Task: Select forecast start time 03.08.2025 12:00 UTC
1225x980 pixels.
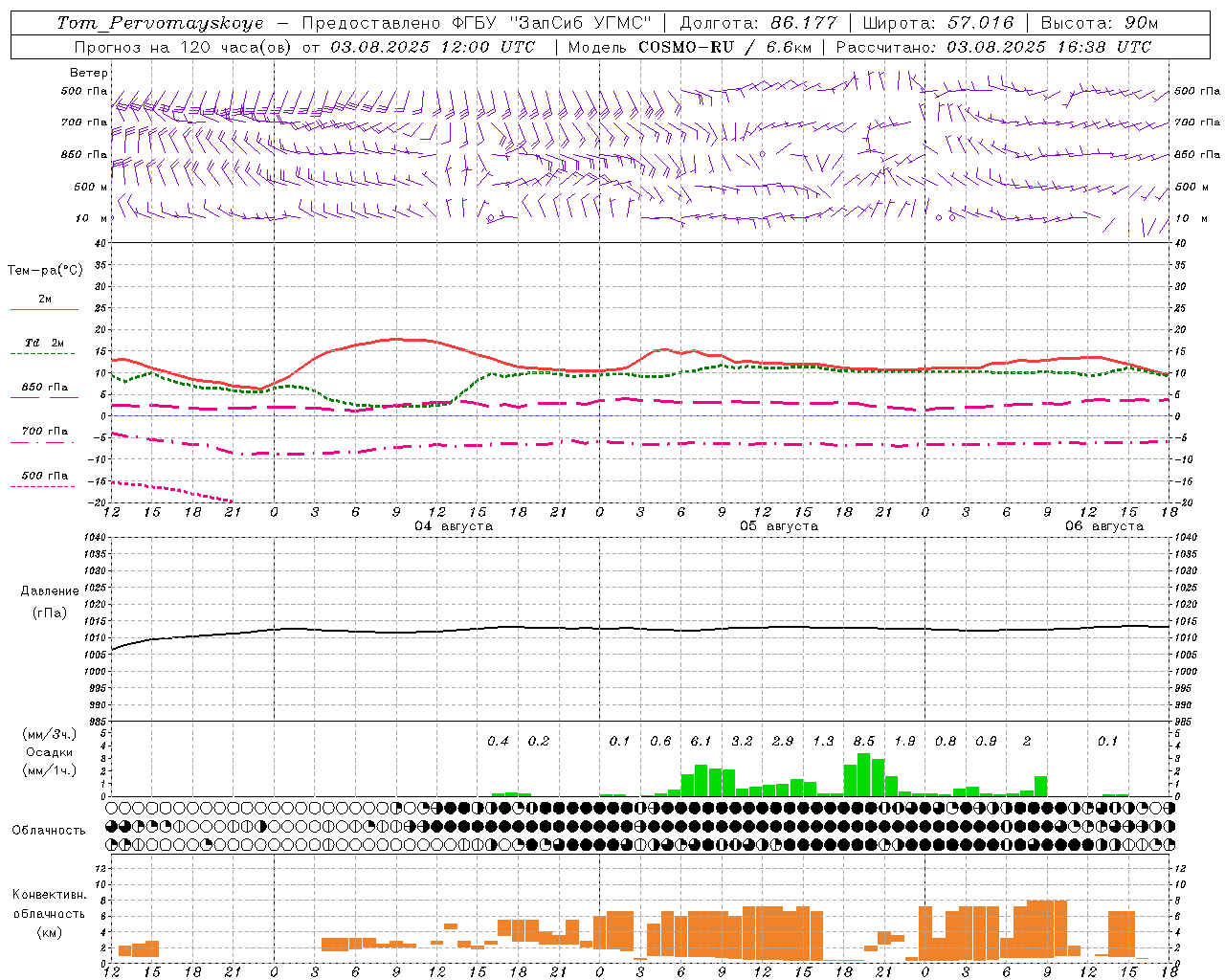Action: (434, 47)
